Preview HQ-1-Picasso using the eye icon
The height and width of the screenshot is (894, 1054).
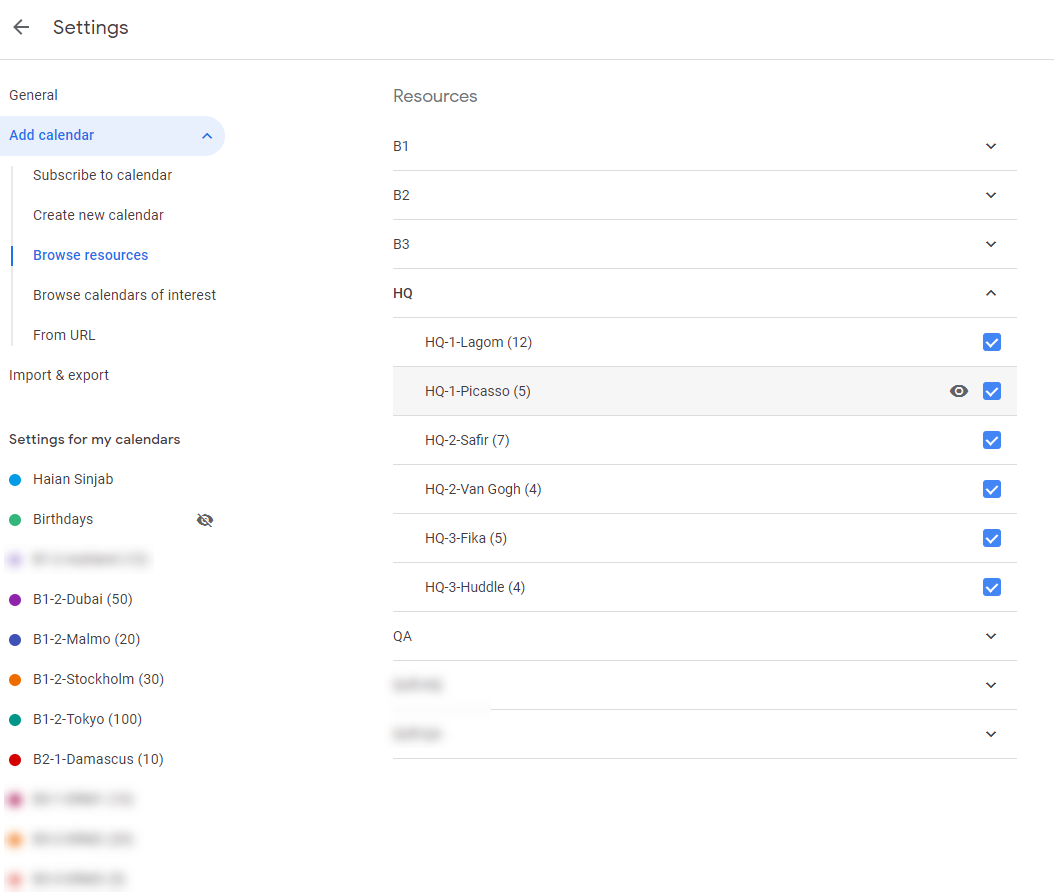959,391
